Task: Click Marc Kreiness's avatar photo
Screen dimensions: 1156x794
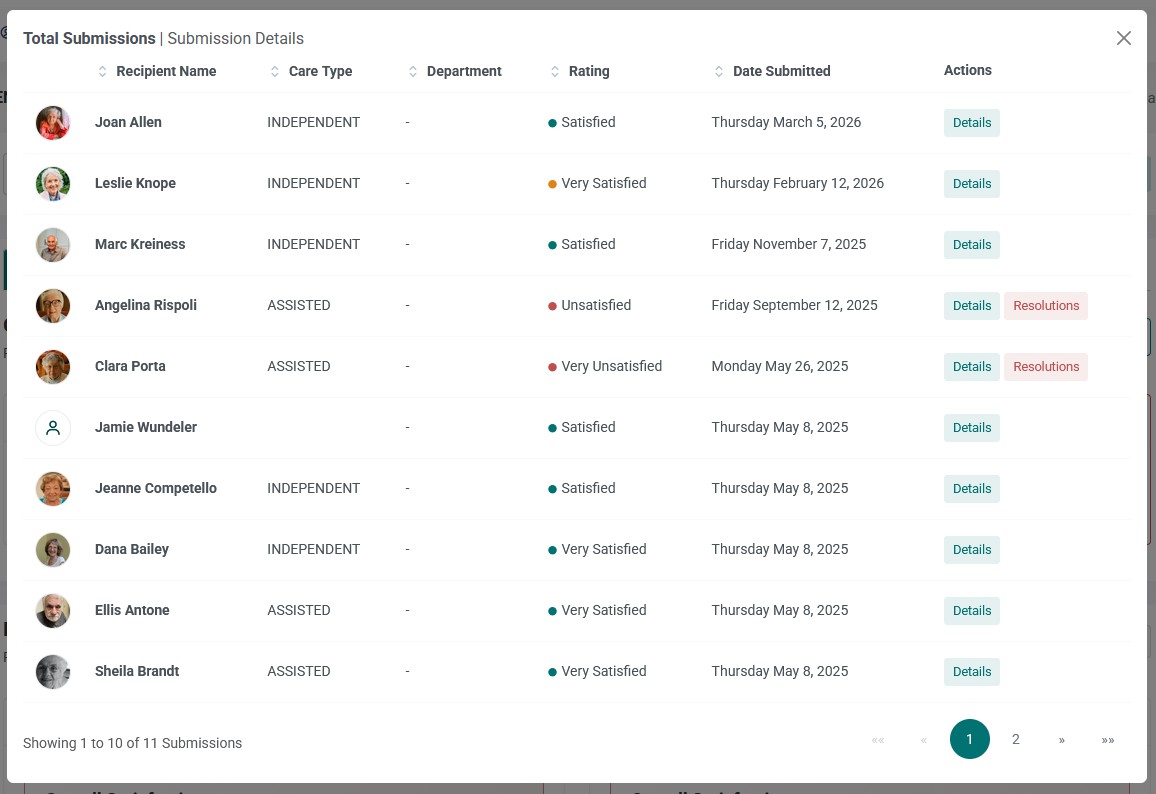Action: pos(53,245)
